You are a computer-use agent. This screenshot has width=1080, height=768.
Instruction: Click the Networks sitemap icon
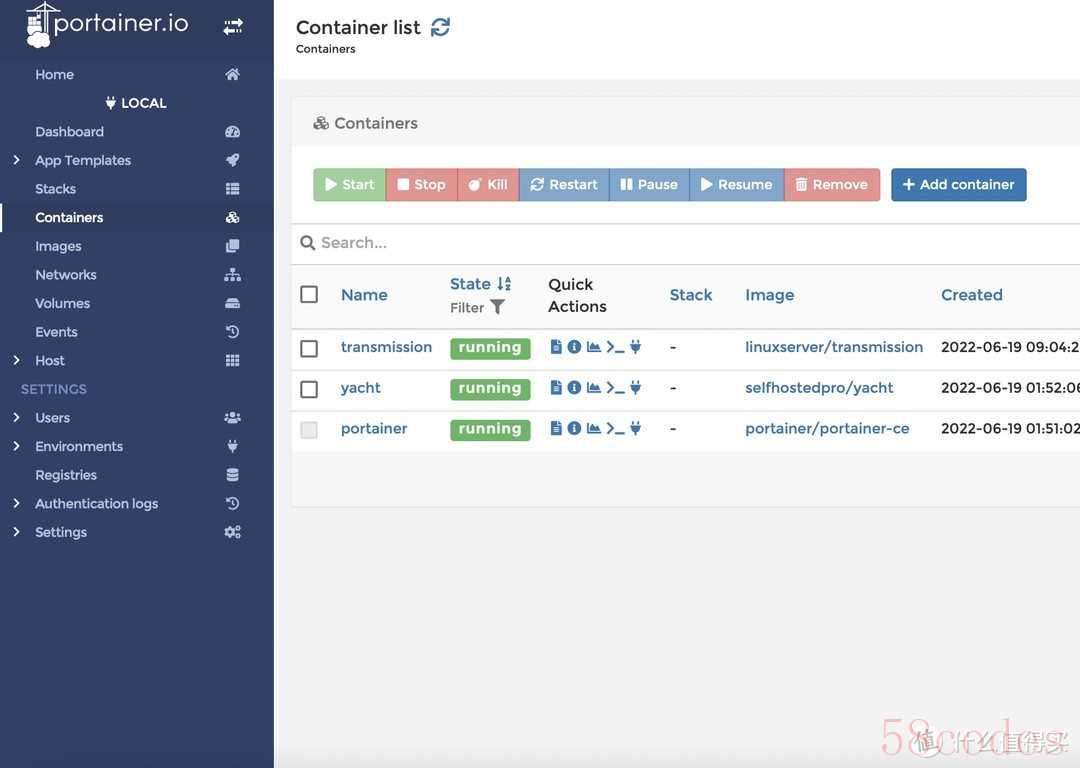[x=233, y=275]
